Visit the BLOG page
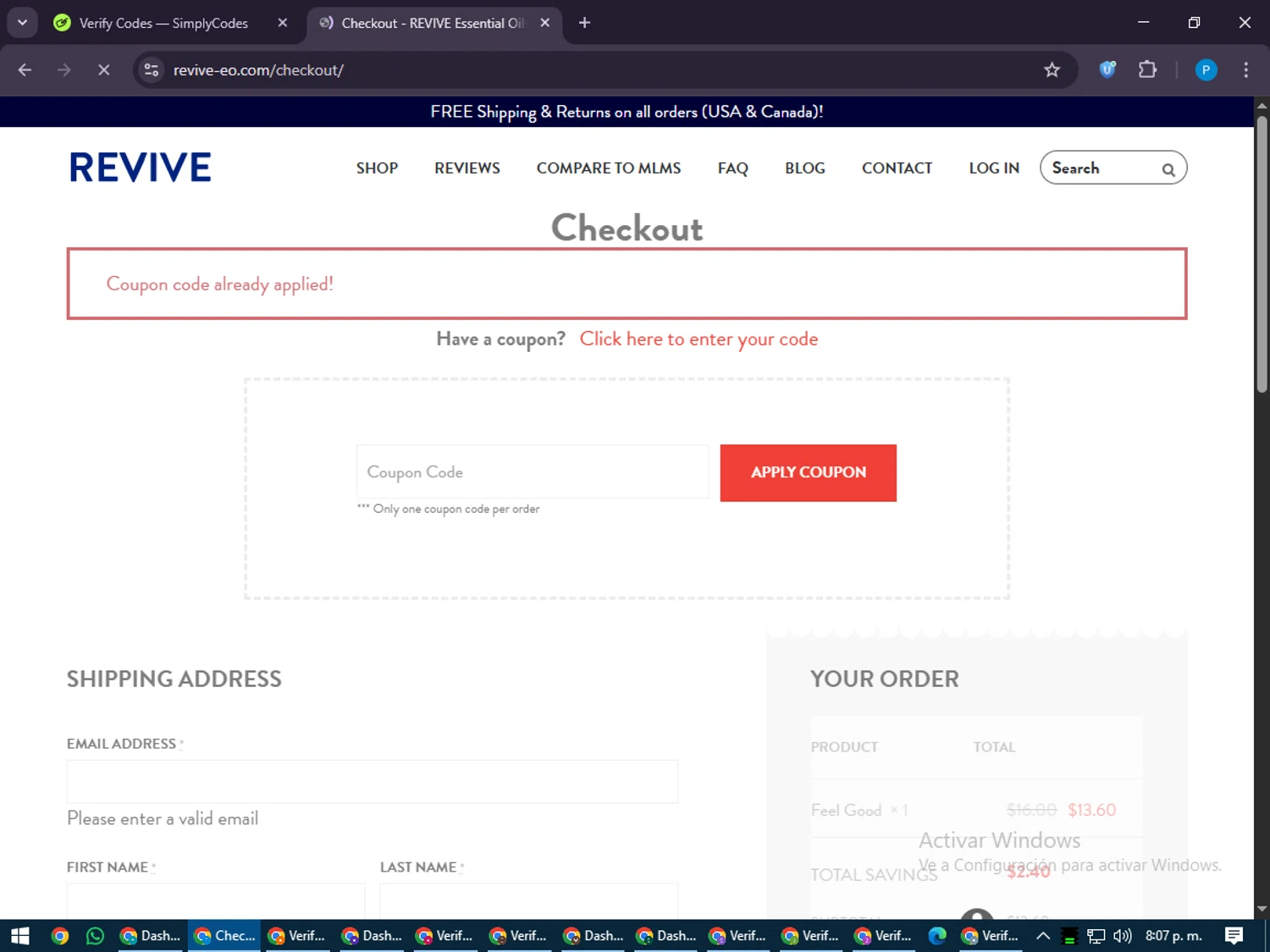1270x952 pixels. (805, 168)
